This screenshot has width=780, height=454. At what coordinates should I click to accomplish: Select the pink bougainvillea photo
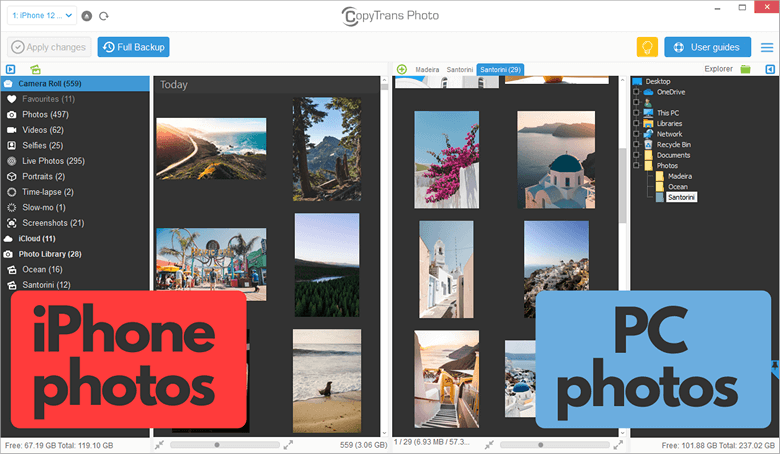coord(446,159)
